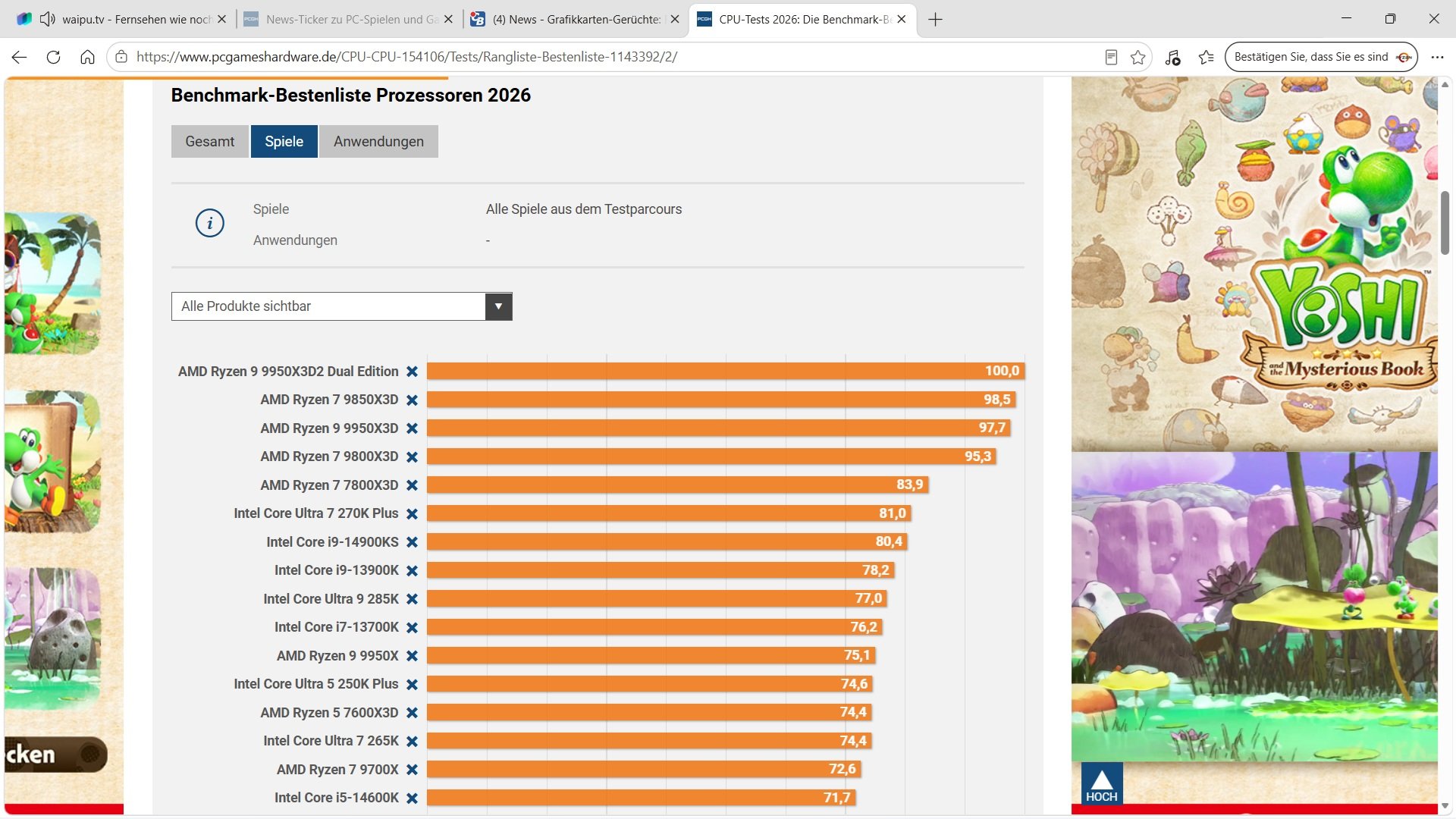Image resolution: width=1456 pixels, height=819 pixels.
Task: Remove Intel Core Ultra 7 270K Plus entry
Action: click(x=412, y=513)
